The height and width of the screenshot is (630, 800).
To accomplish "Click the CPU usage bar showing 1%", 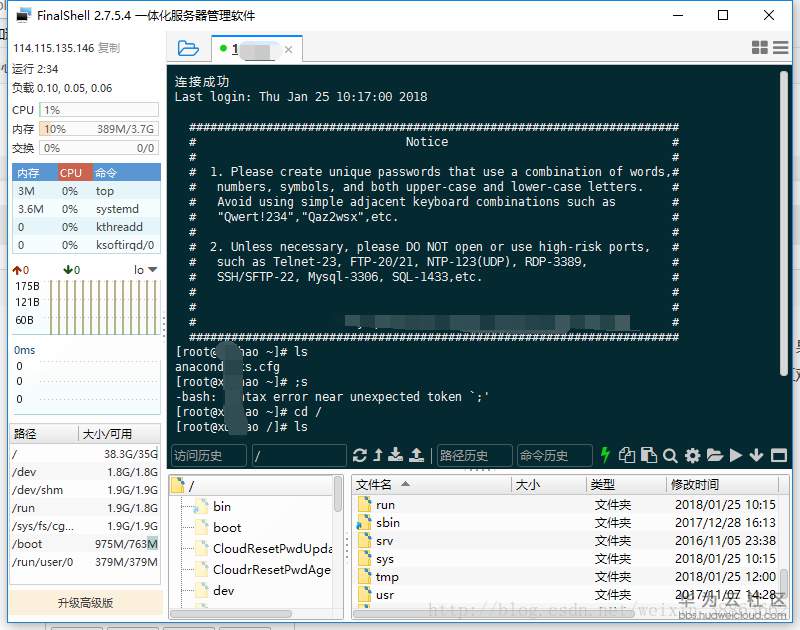I will coord(99,110).
